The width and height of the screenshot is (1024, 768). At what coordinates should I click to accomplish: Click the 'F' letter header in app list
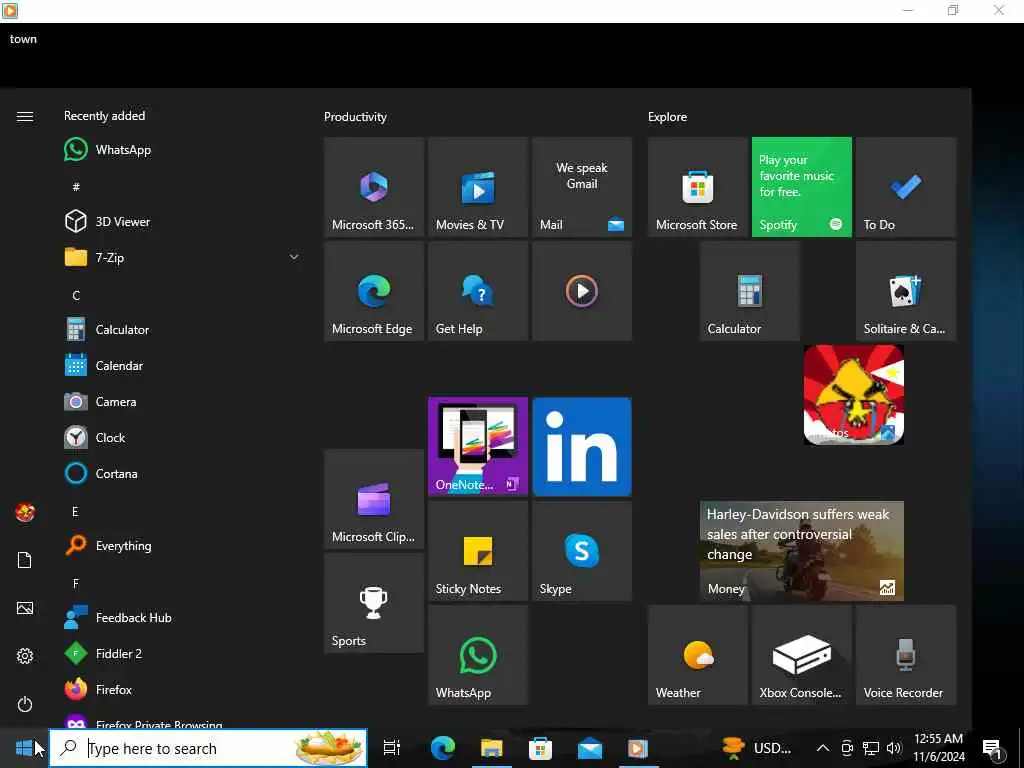[76, 583]
